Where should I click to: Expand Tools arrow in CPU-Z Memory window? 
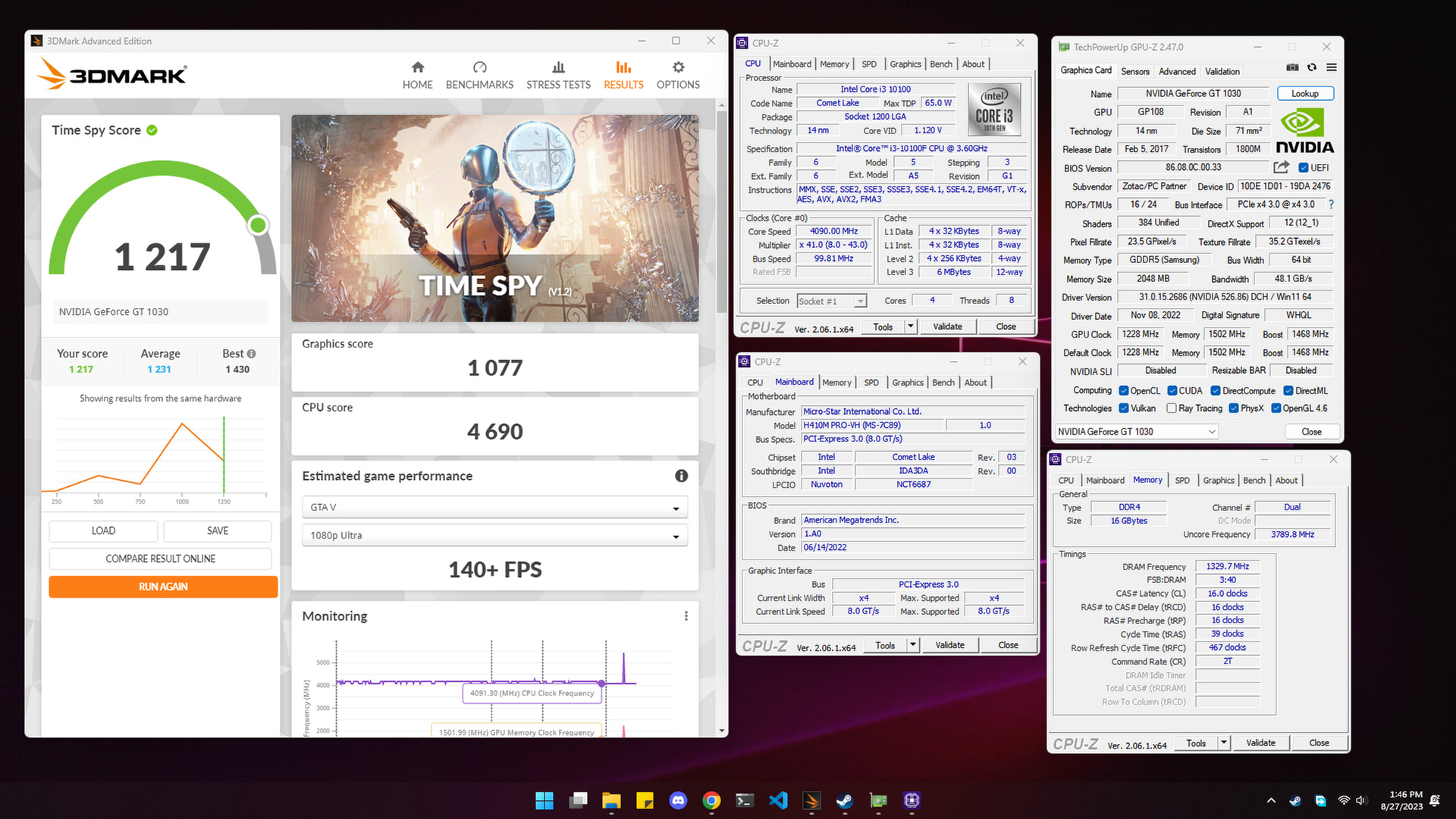pos(1223,742)
